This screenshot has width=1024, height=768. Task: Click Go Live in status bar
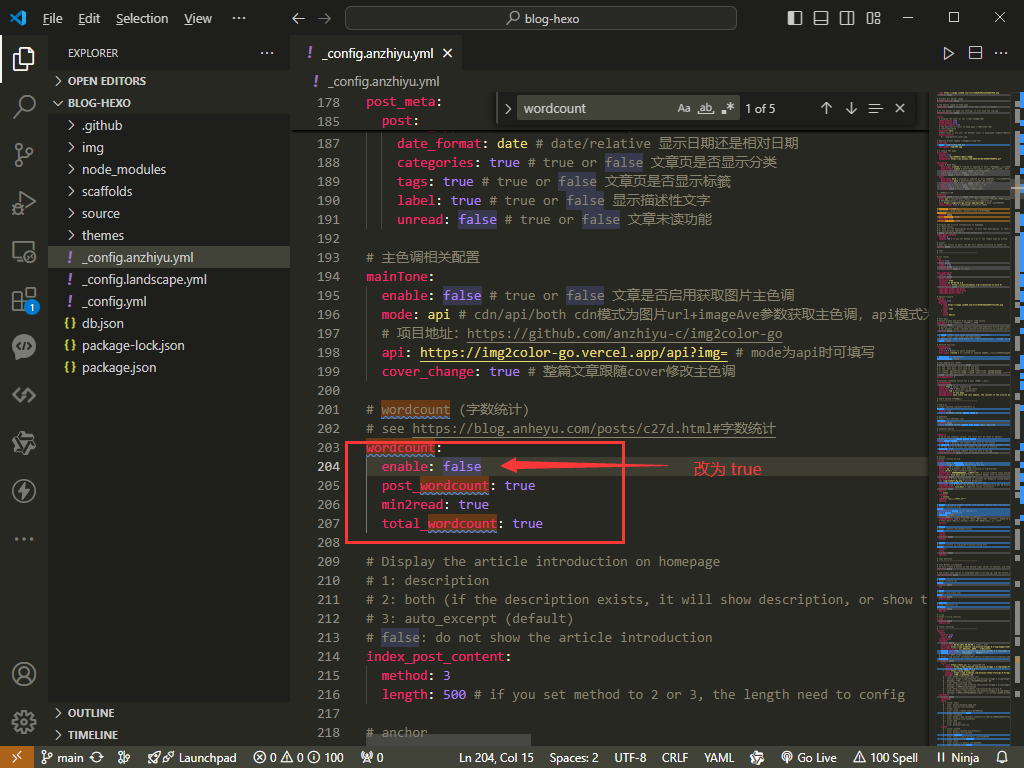click(x=808, y=757)
